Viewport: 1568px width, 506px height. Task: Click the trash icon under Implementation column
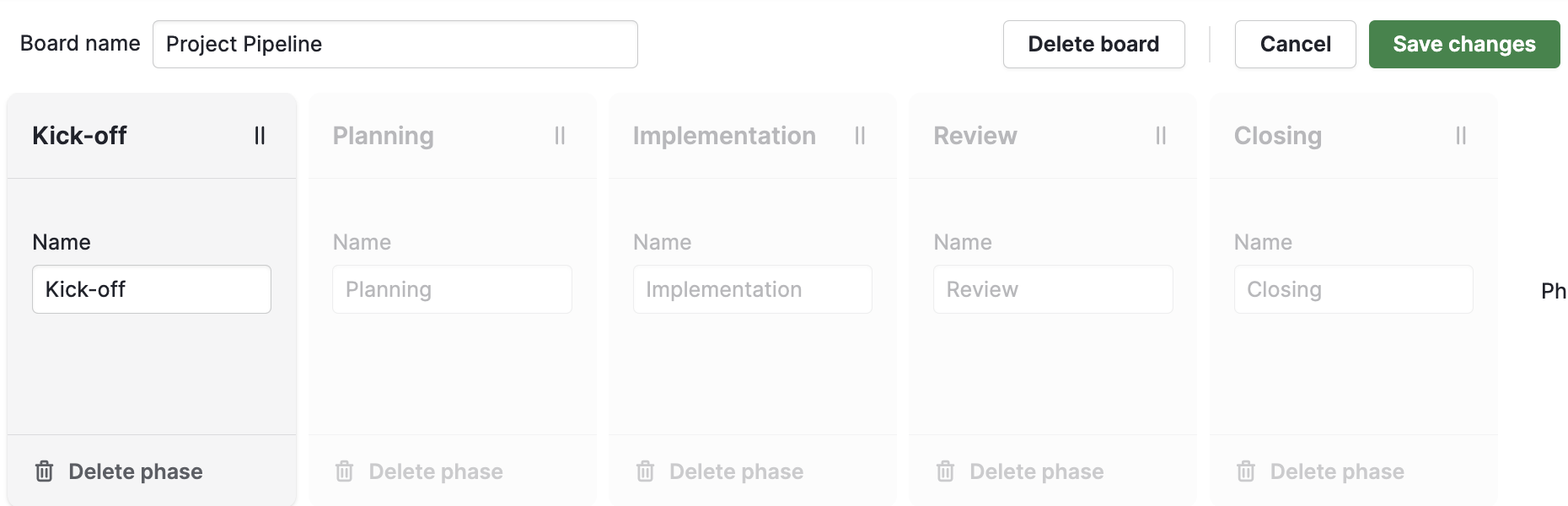[x=645, y=471]
